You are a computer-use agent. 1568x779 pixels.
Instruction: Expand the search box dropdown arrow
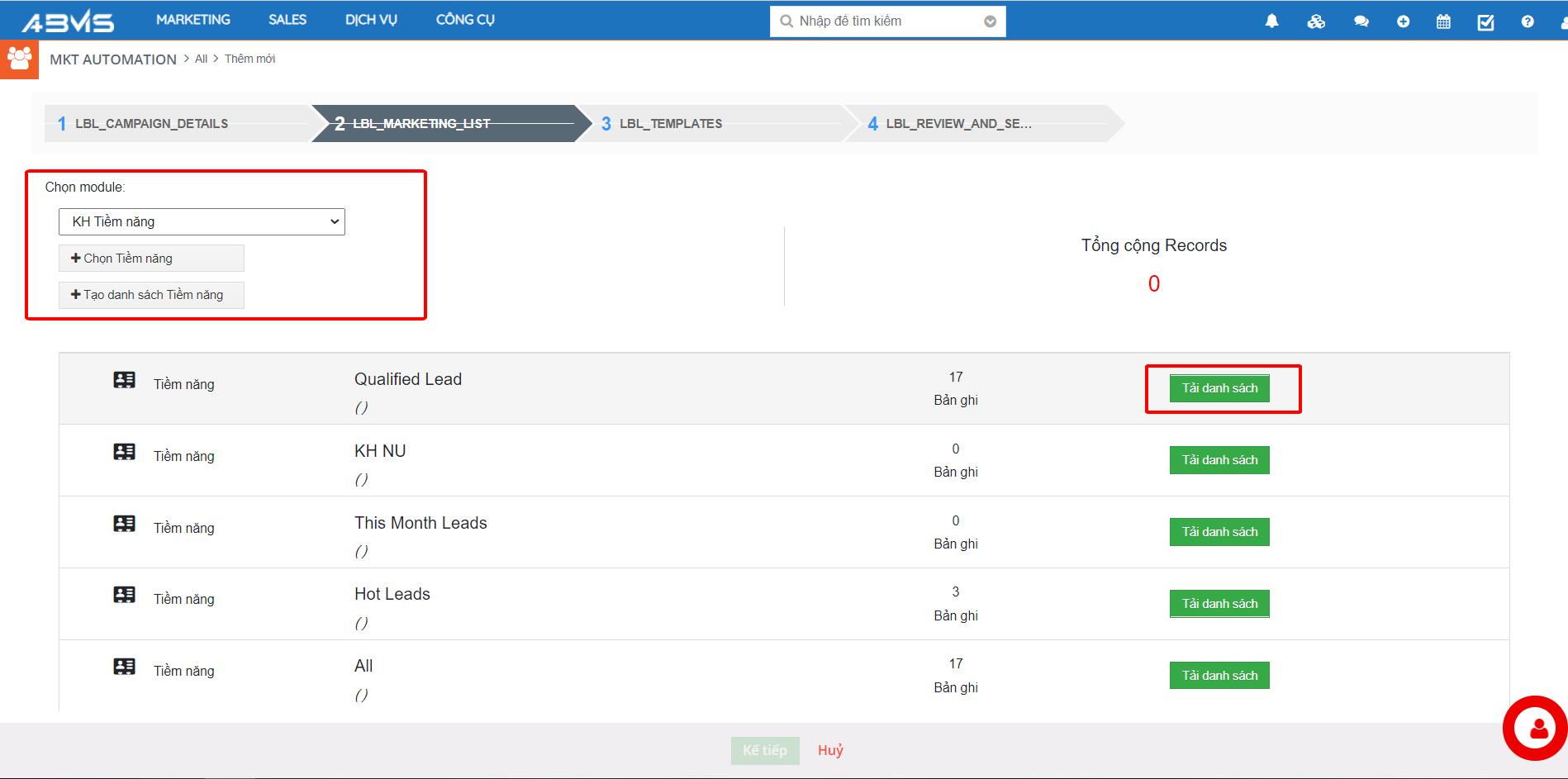pyautogui.click(x=990, y=21)
